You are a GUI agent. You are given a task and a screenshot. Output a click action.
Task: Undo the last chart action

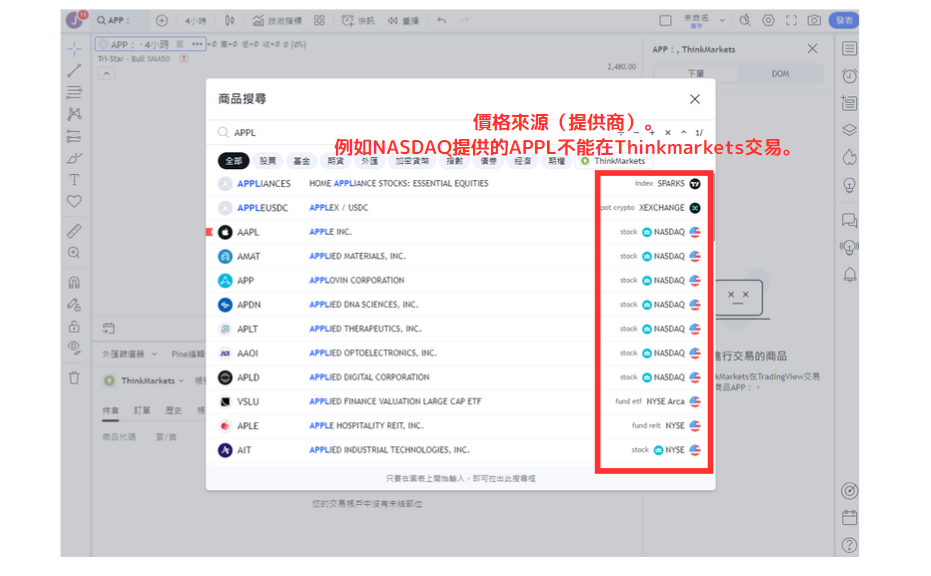(442, 20)
